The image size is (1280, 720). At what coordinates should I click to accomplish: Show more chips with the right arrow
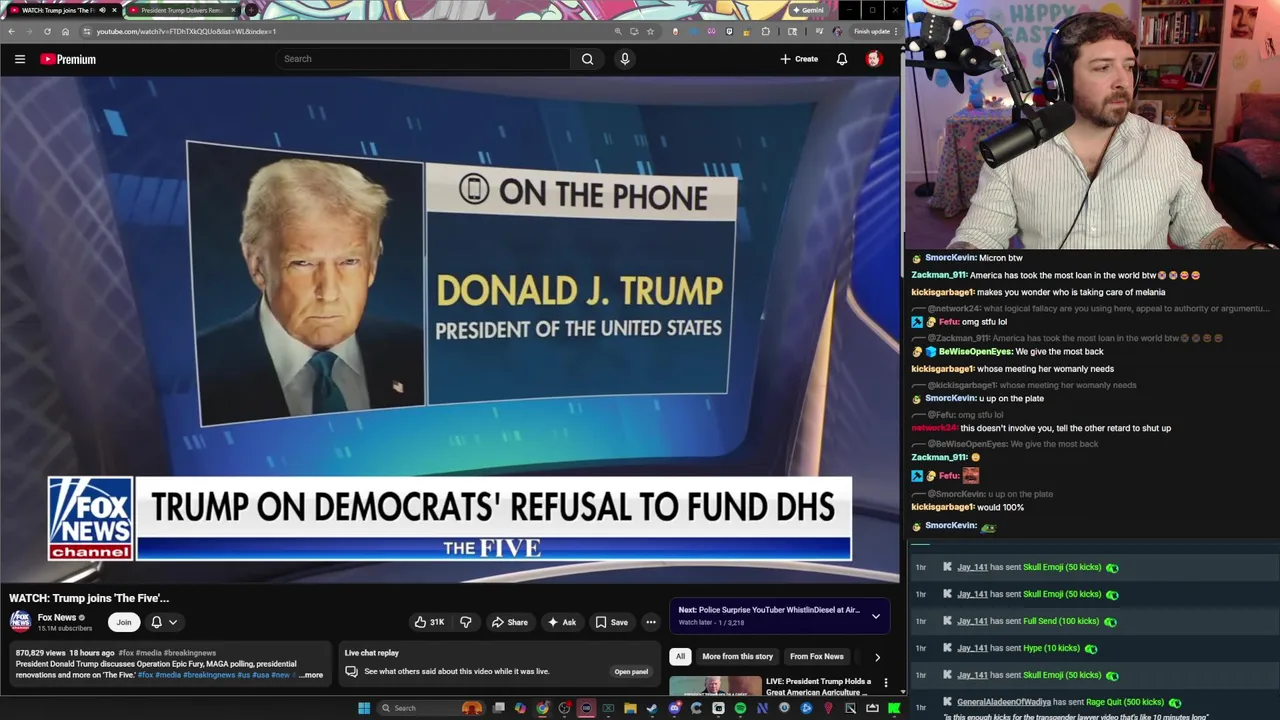877,657
